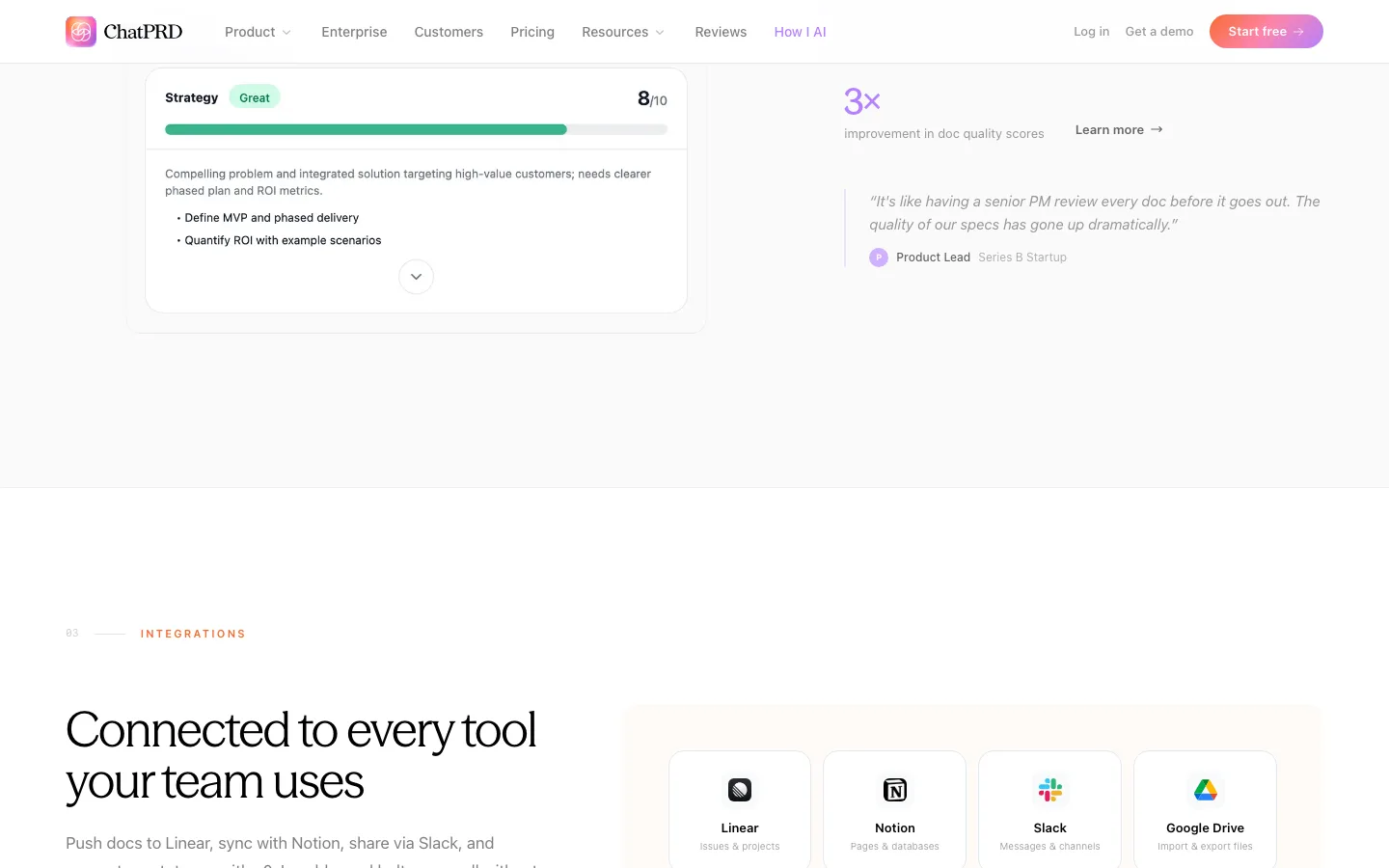Click 'Pages & databases' under Notion
The image size is (1389, 868).
point(895,847)
